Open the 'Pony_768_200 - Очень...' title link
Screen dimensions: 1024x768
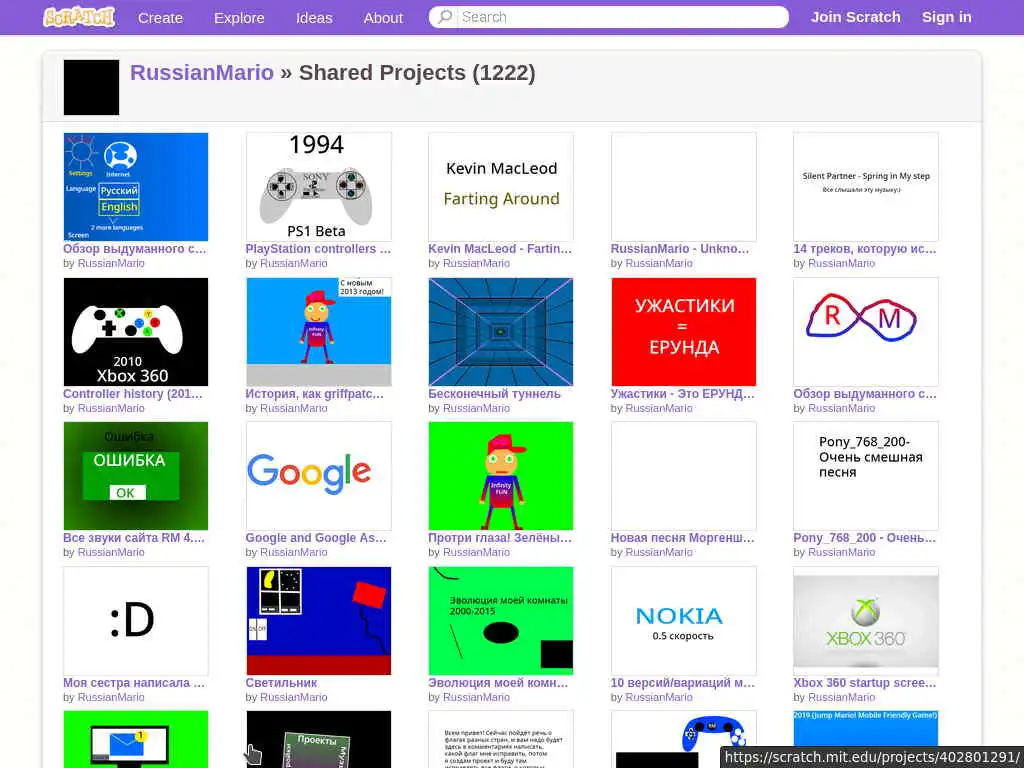pyautogui.click(x=865, y=538)
